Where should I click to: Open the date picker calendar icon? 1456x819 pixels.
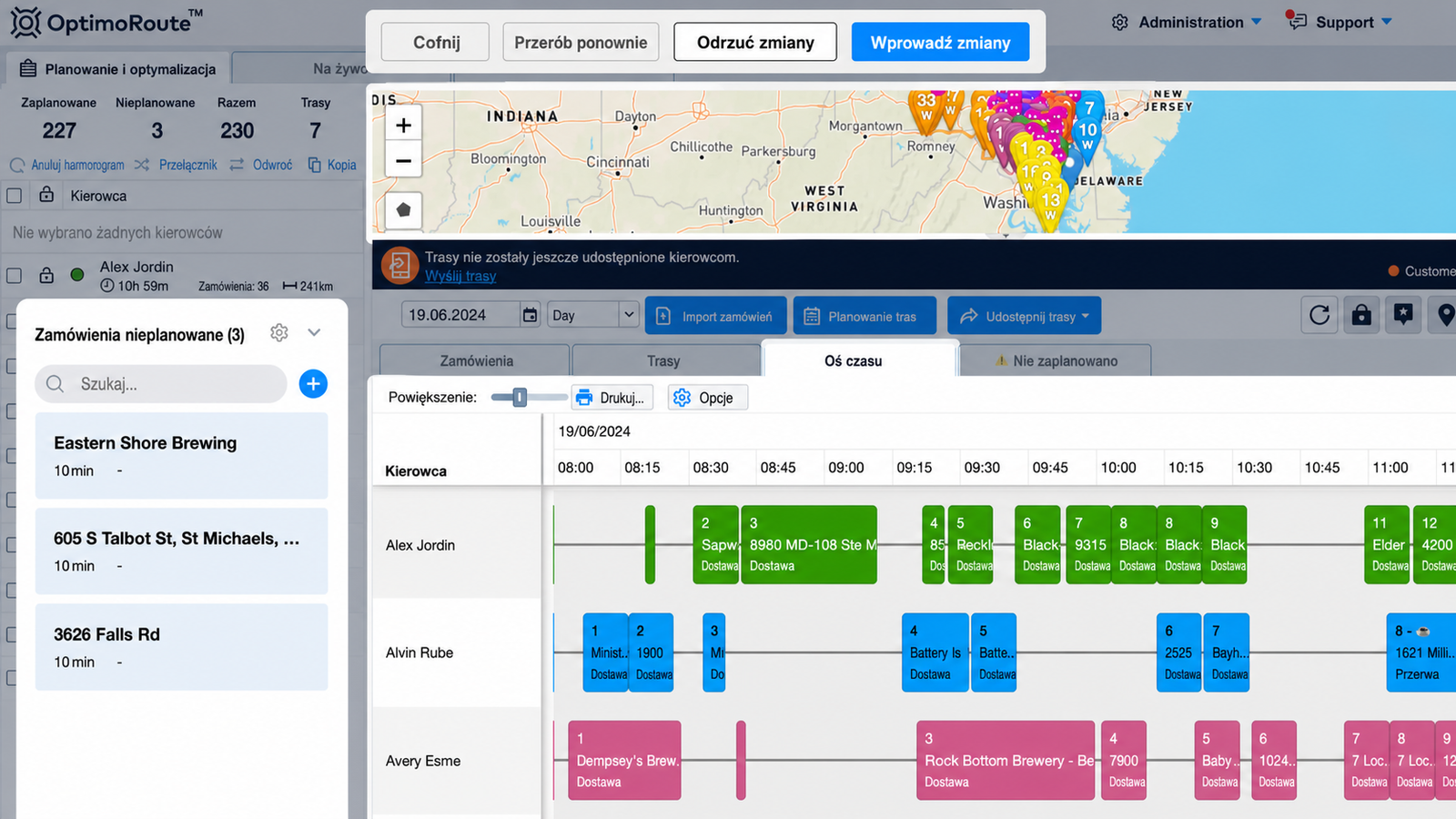pyautogui.click(x=530, y=315)
